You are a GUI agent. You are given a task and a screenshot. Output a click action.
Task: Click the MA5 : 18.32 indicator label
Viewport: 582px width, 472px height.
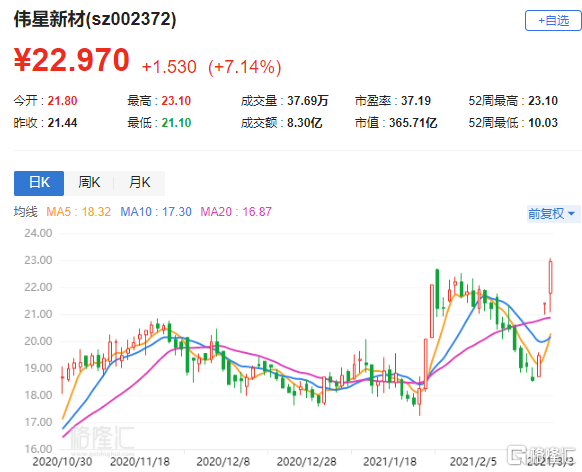click(78, 212)
